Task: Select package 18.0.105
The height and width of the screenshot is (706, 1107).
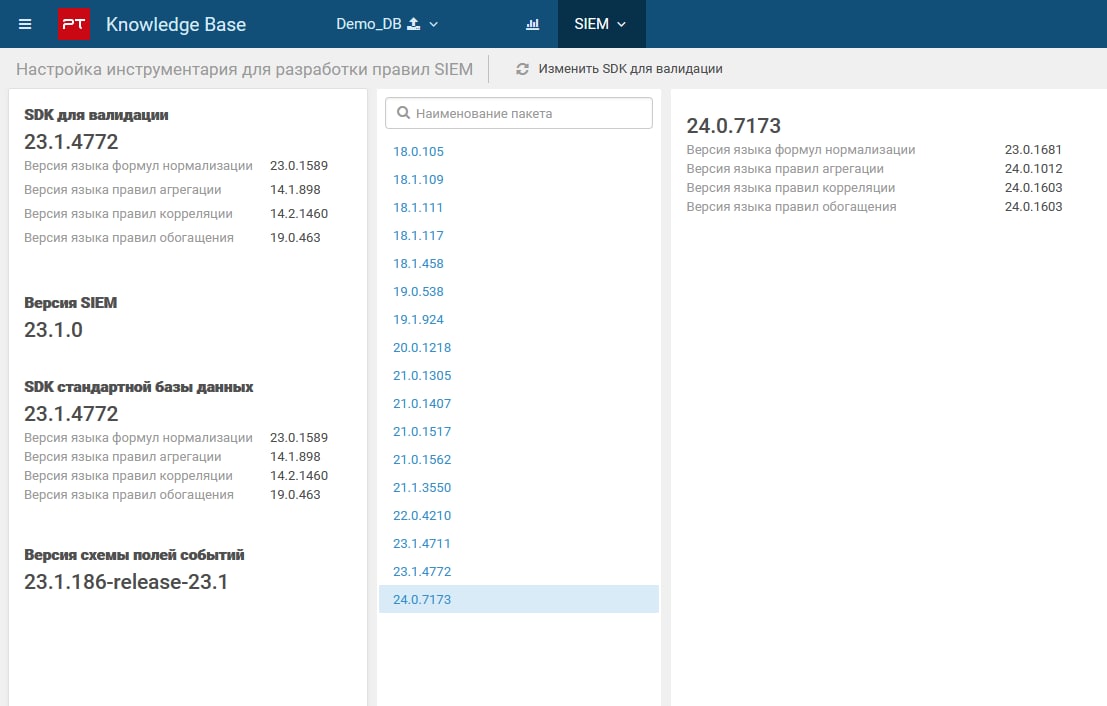Action: 419,152
